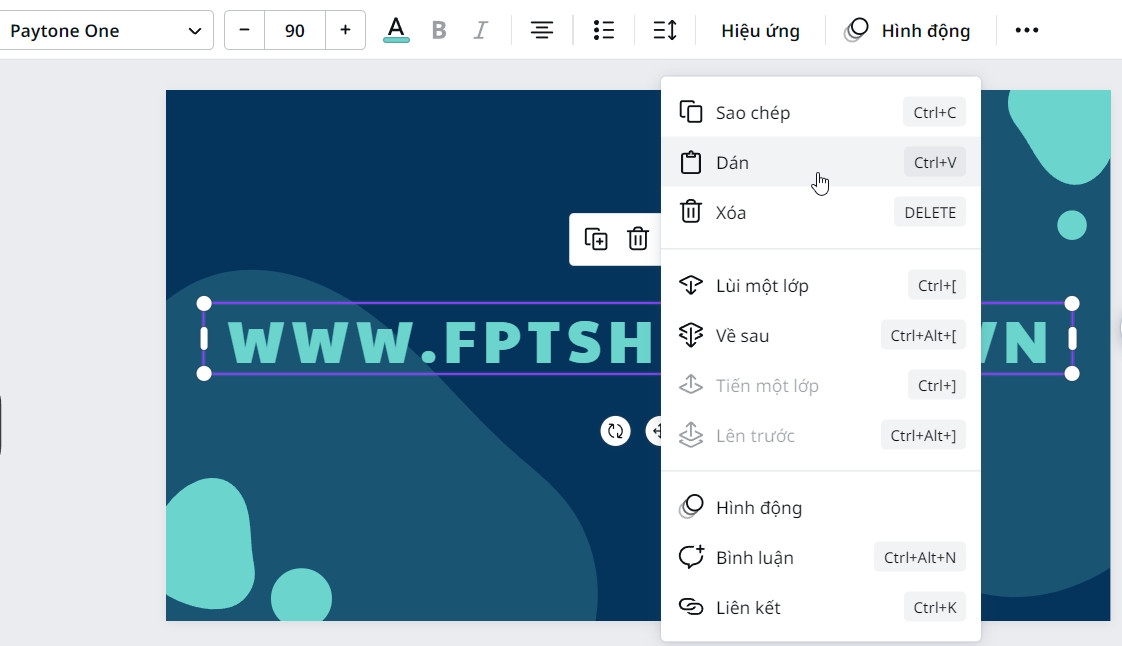Choose Tiến một lớp menu entry
This screenshot has width=1122, height=646.
(821, 386)
